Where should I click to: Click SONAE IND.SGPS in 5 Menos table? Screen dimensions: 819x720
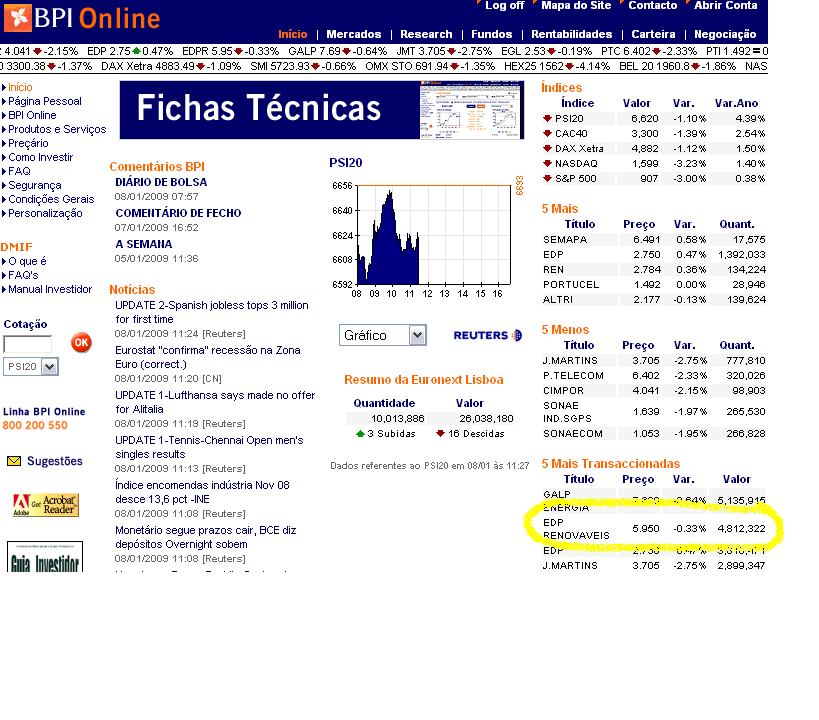pyautogui.click(x=568, y=412)
